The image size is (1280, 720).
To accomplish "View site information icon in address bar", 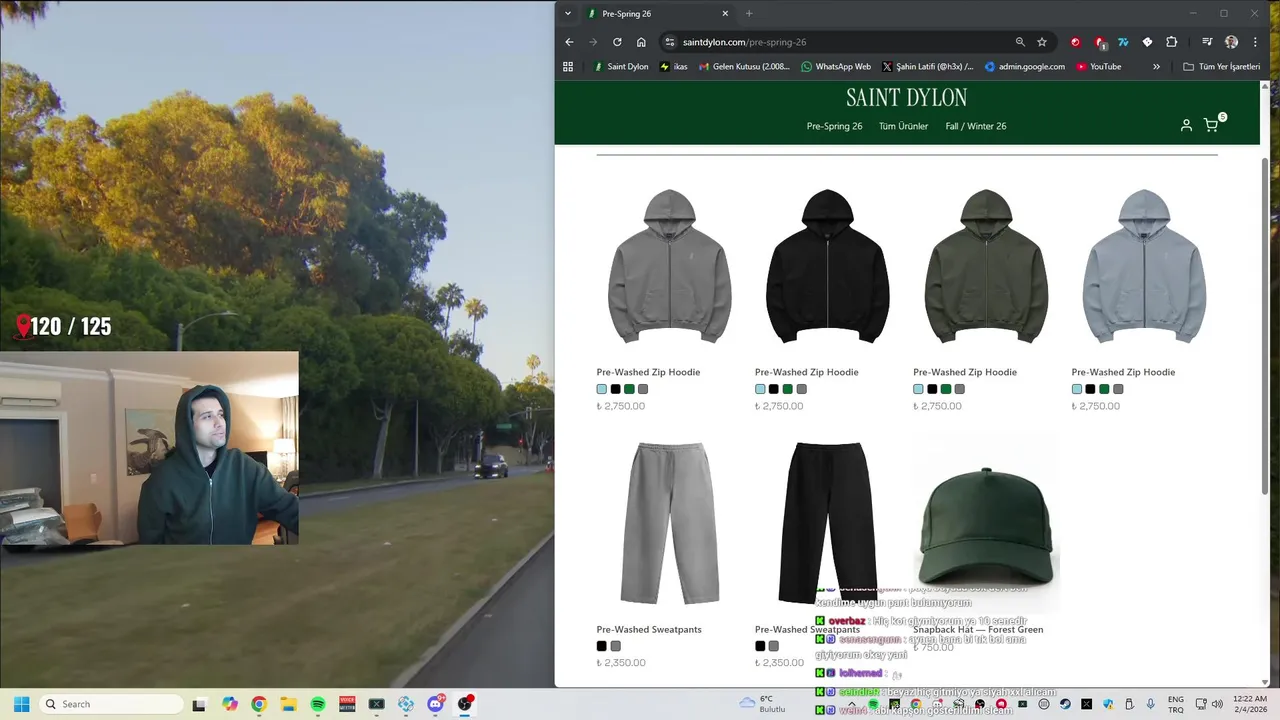I will coord(669,42).
